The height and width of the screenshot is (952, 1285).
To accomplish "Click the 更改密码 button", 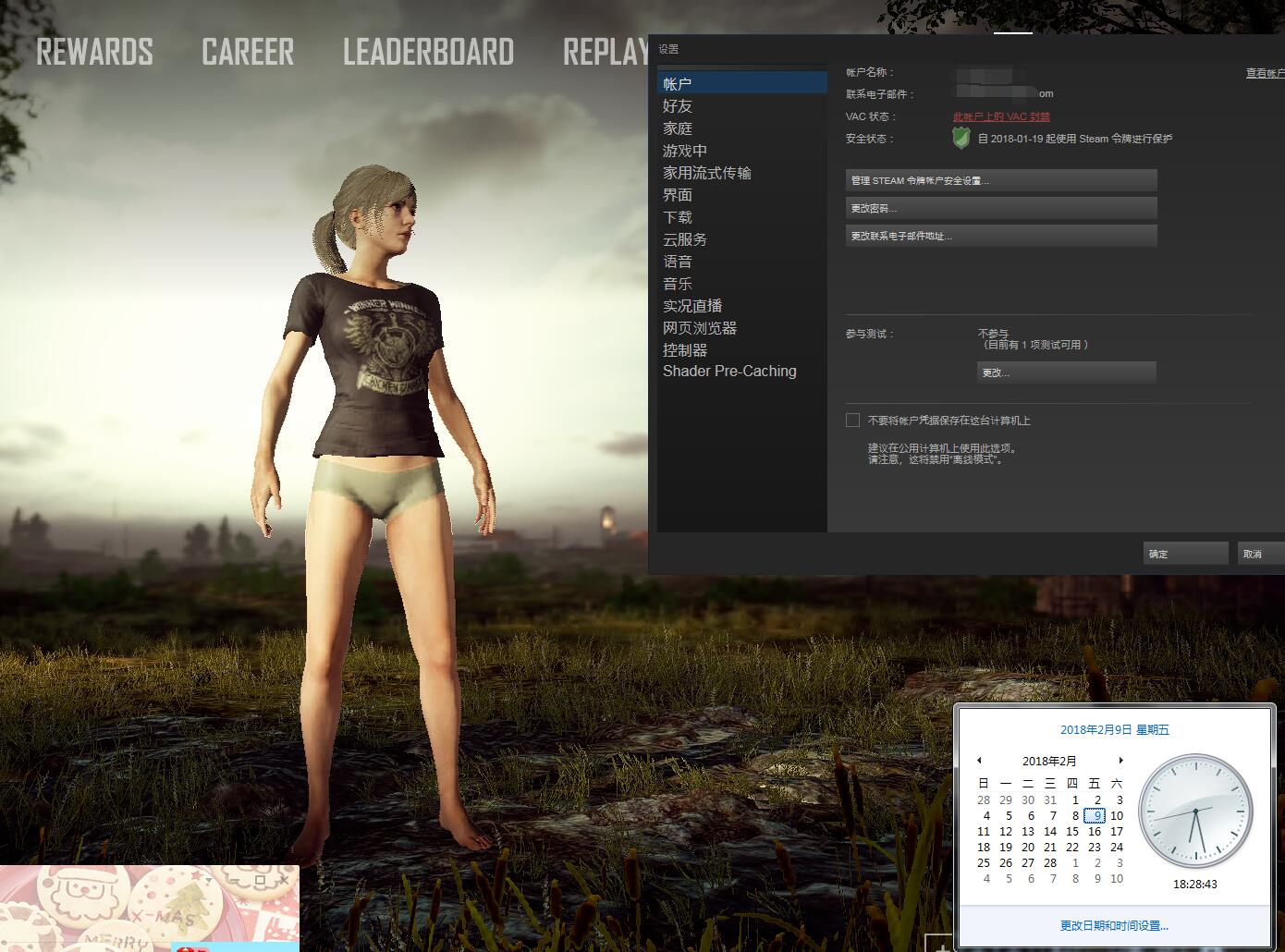I will pos(1001,208).
